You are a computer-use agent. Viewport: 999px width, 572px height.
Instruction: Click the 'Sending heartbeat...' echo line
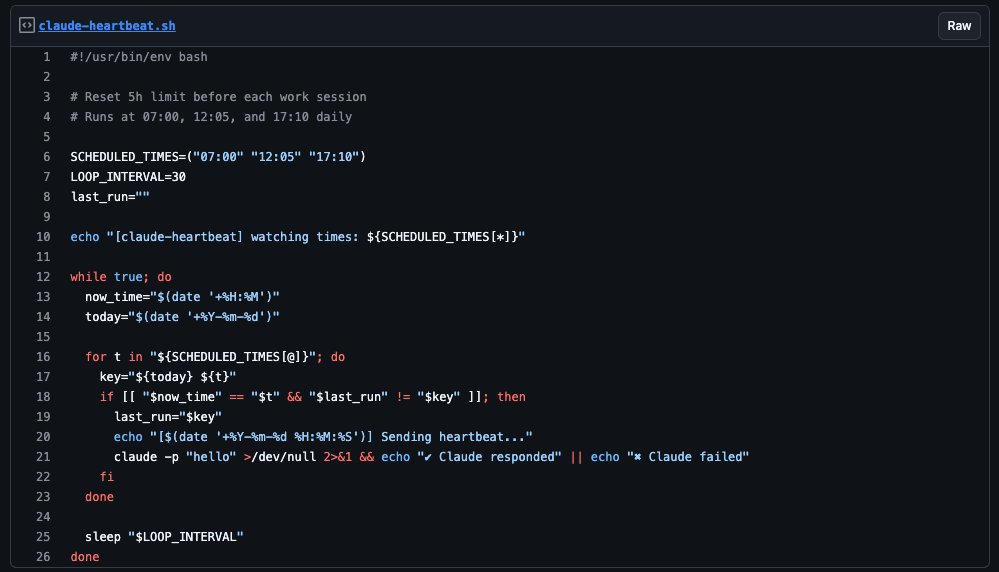(323, 437)
